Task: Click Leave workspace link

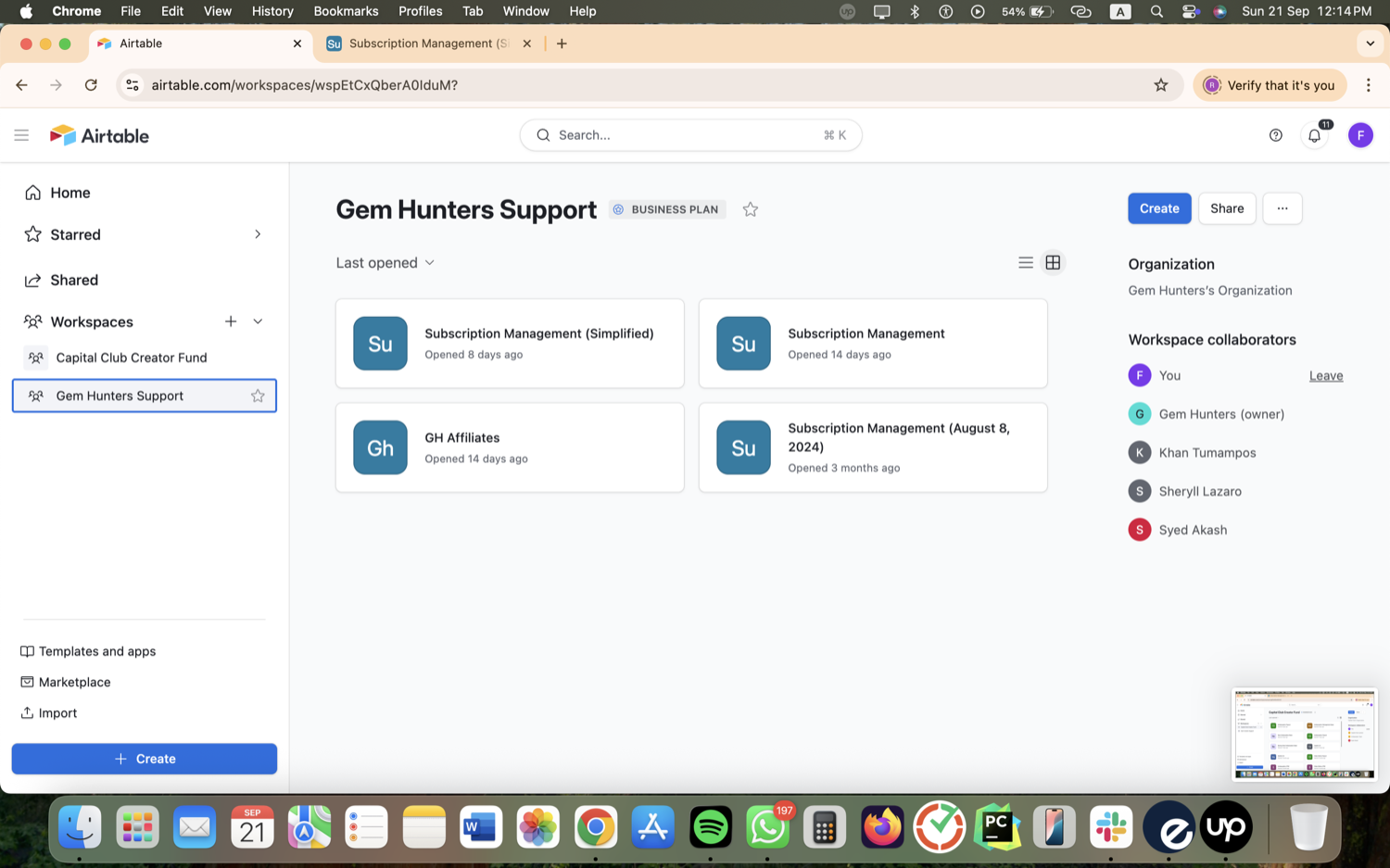Action: (1326, 375)
